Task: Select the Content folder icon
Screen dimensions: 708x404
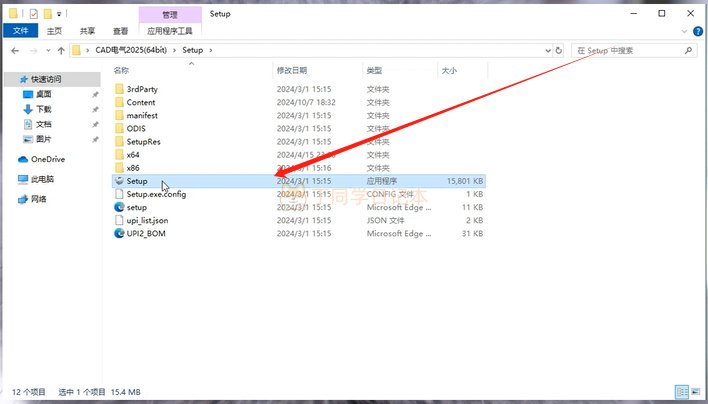Action: pos(119,102)
